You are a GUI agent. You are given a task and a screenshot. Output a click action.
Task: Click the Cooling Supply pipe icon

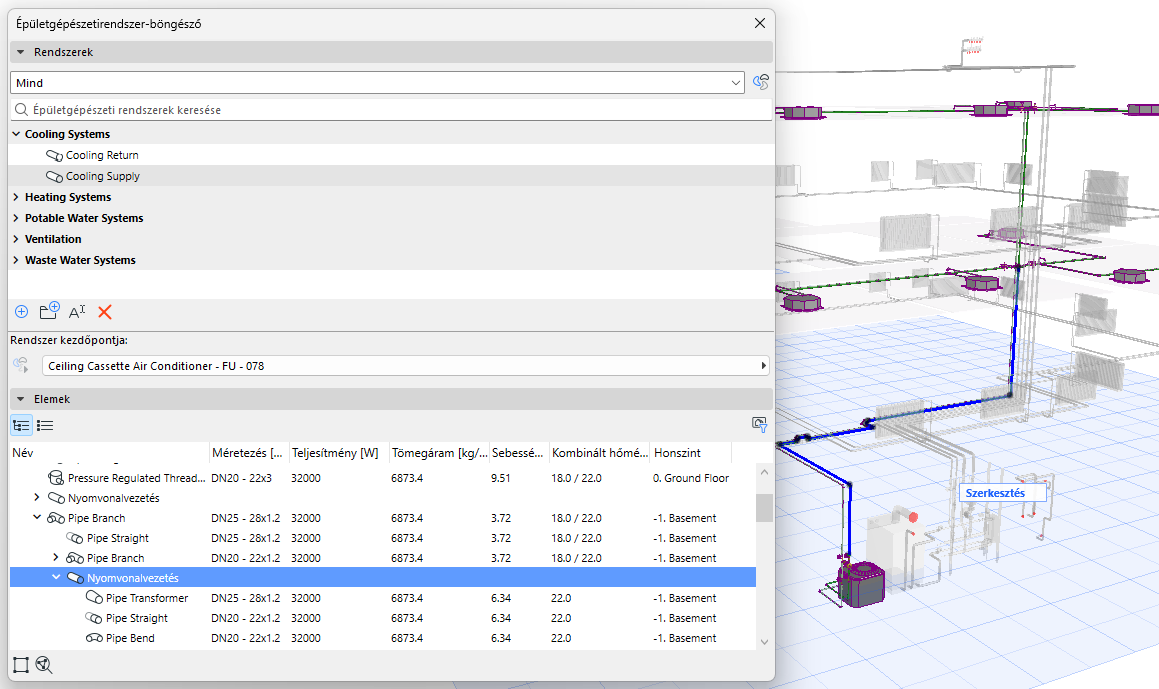[54, 177]
